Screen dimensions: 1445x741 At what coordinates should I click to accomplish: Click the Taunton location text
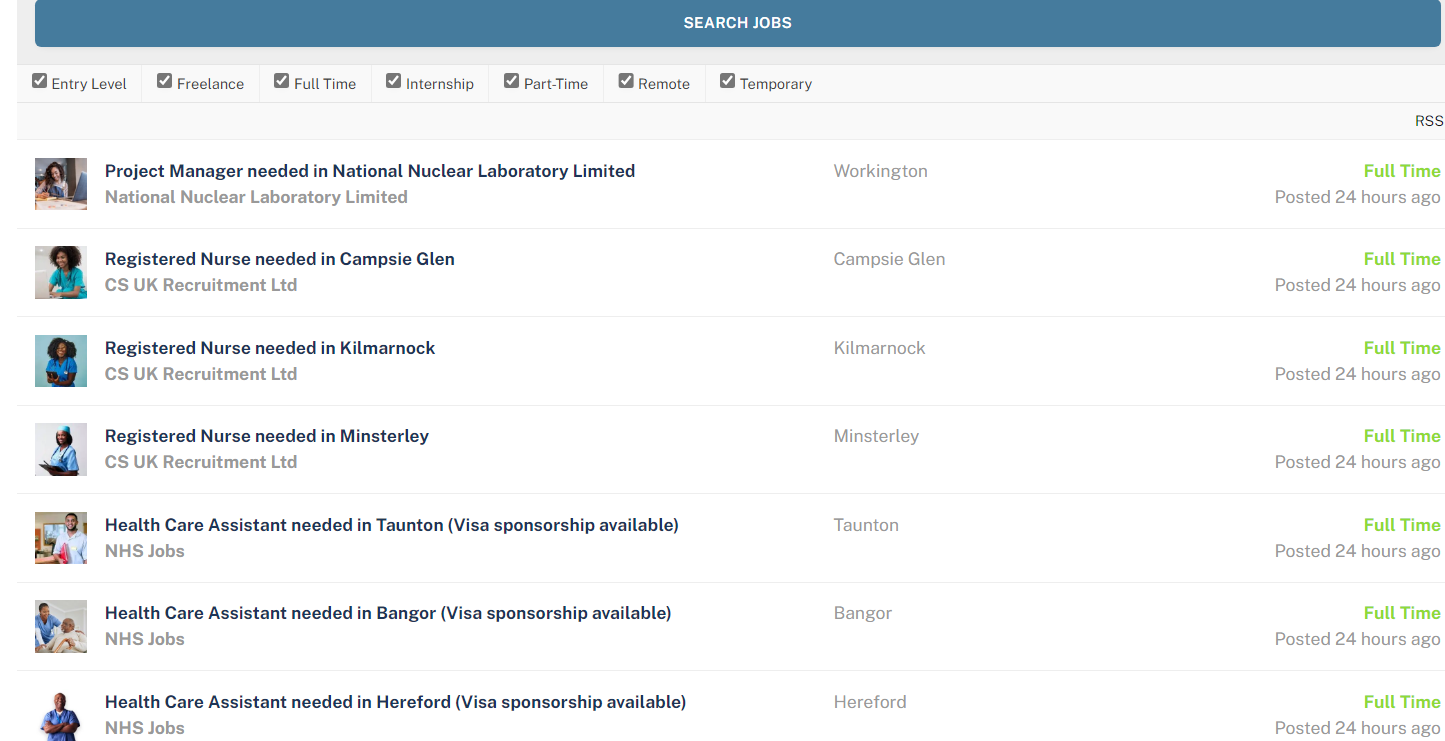pos(866,525)
